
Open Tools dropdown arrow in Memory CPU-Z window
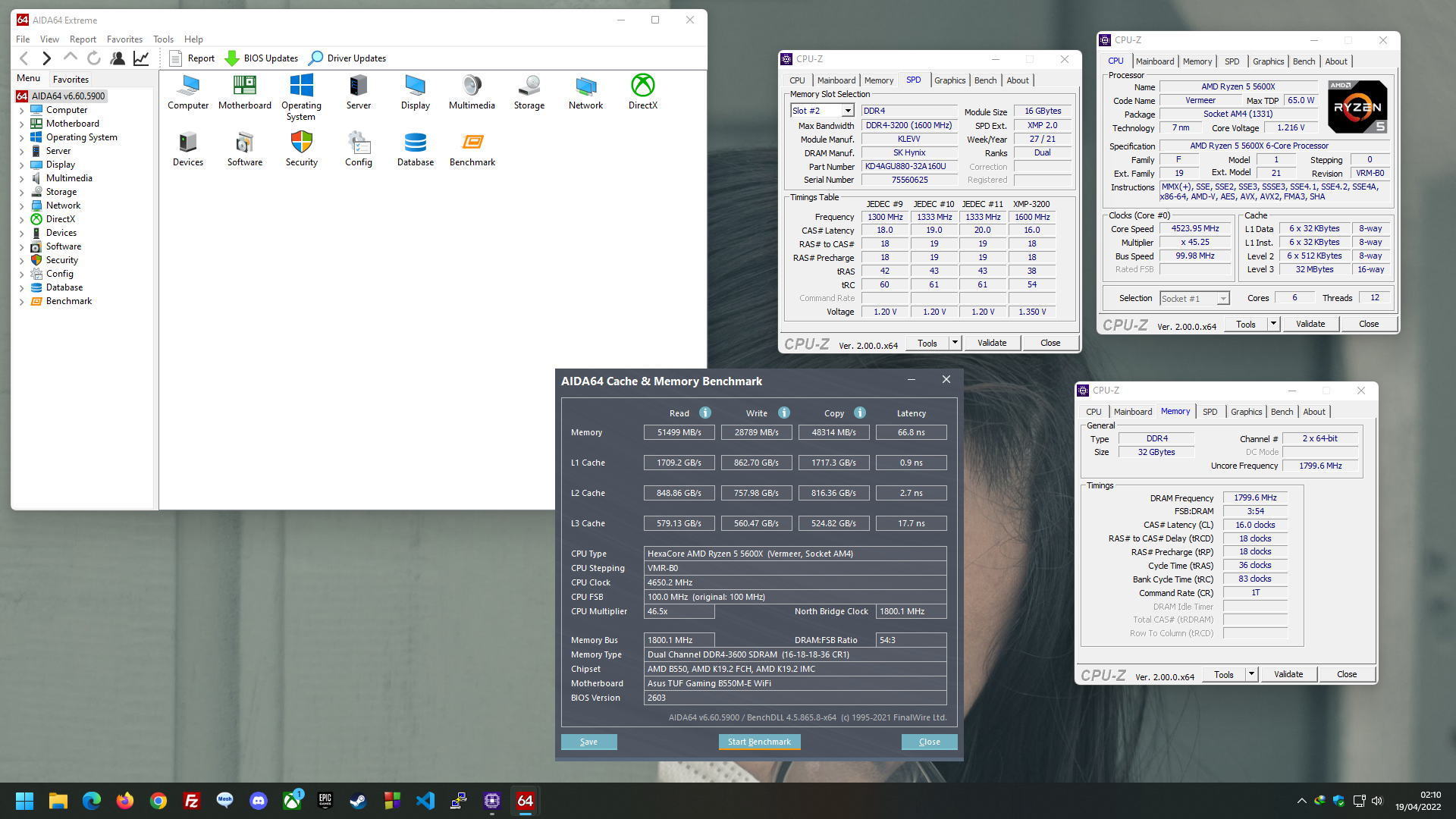coord(1251,674)
